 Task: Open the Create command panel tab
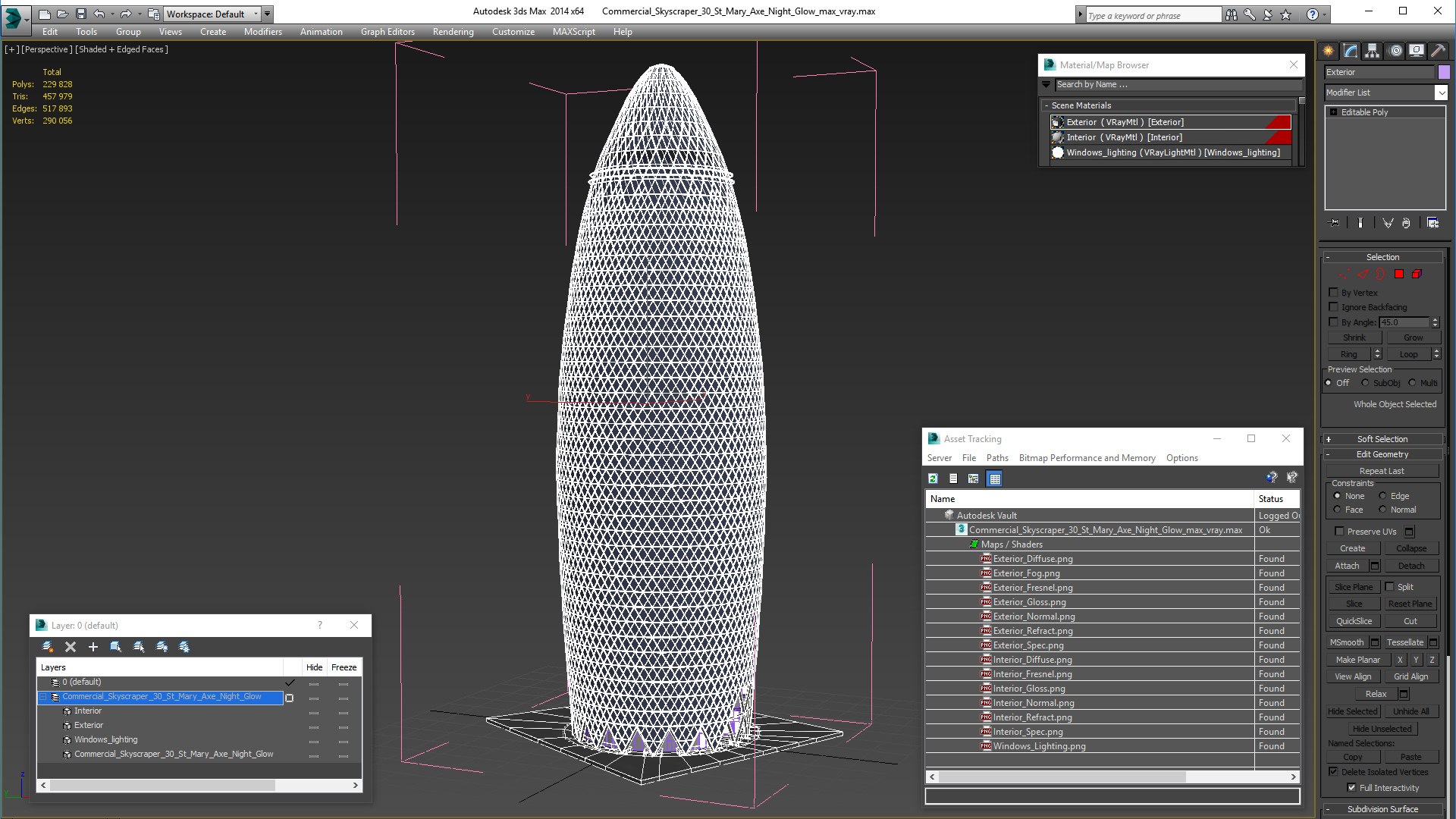tap(1329, 51)
